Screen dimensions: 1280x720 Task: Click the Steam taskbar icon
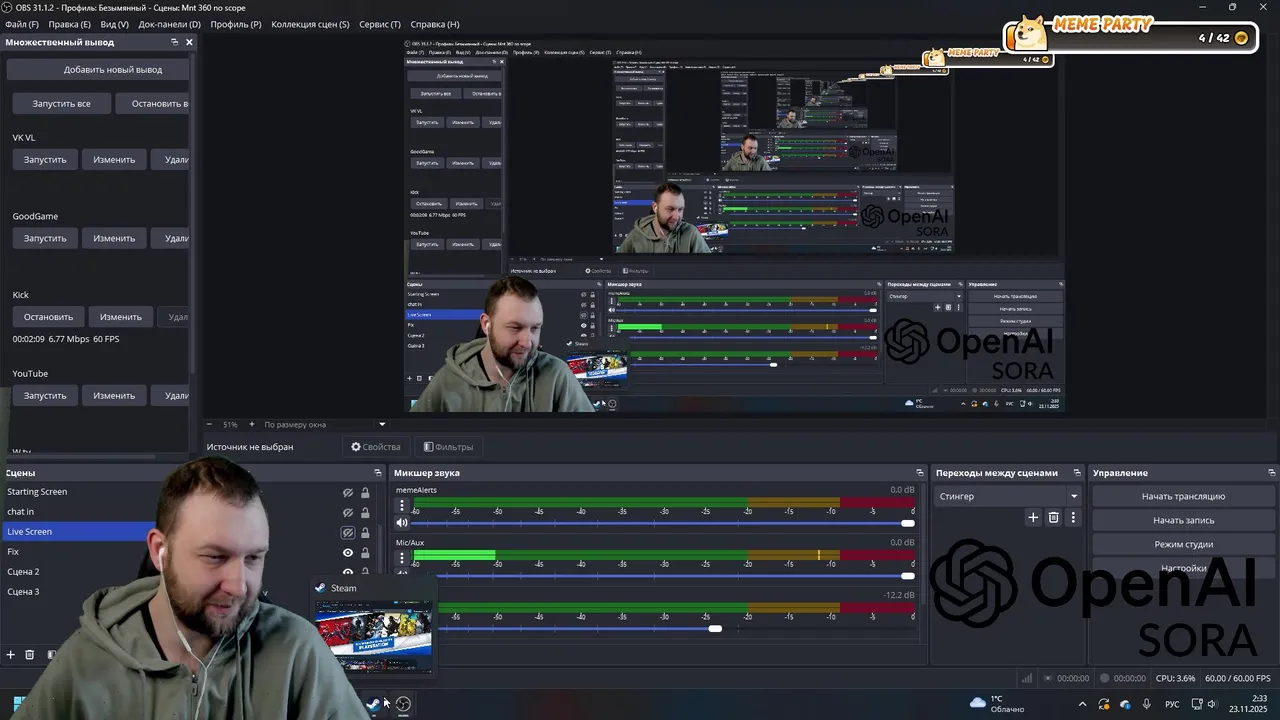pos(373,704)
